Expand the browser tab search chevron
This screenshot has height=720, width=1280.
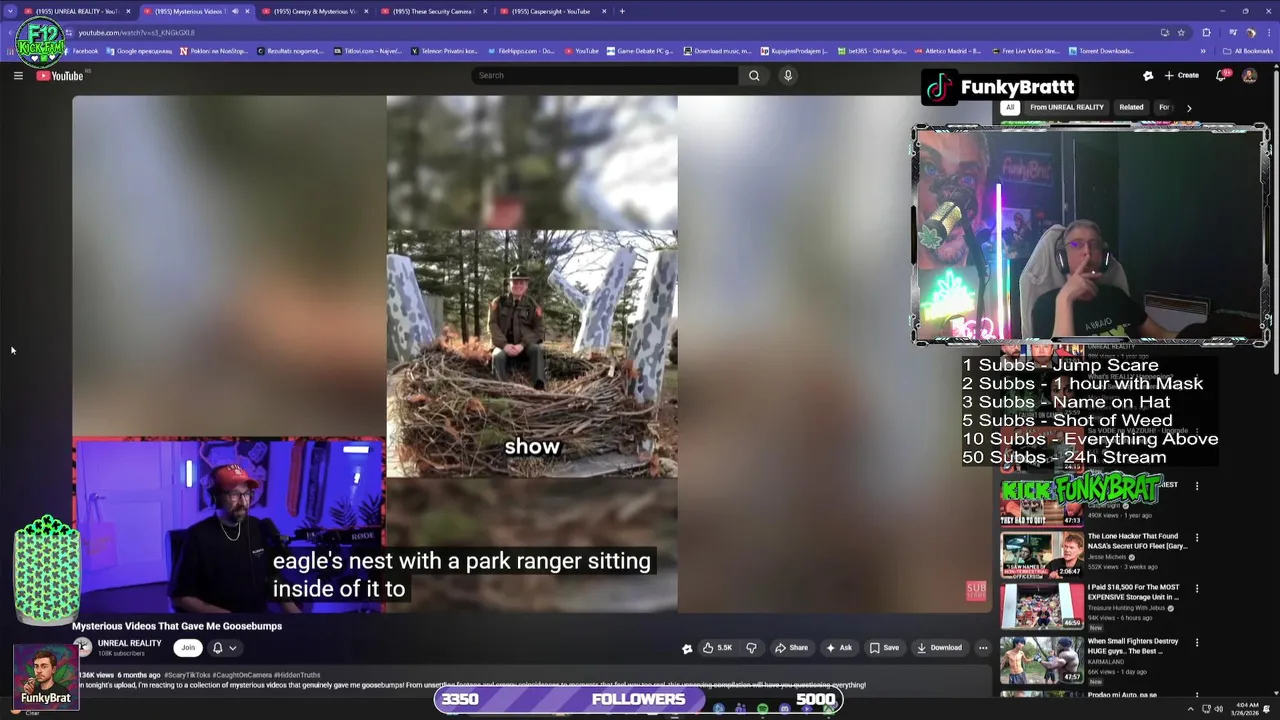coord(11,11)
